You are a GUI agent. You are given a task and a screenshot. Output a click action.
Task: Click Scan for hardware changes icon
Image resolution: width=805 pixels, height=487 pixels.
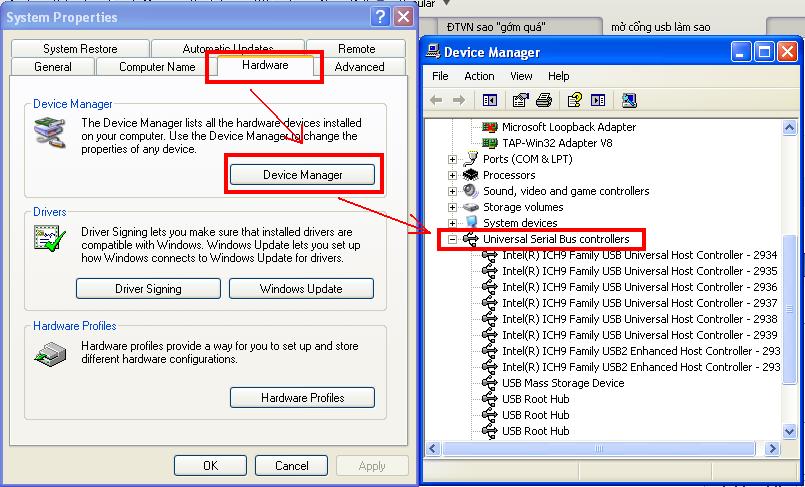pos(629,100)
